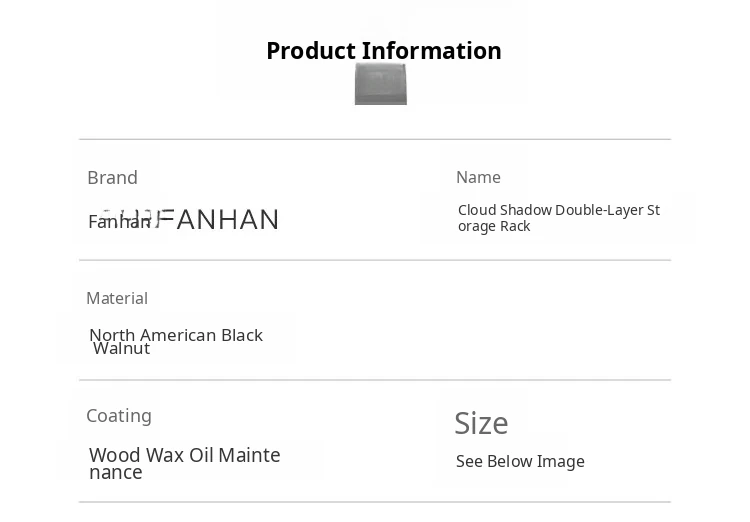Click North American Black material text
The height and width of the screenshot is (522, 750).
click(176, 335)
